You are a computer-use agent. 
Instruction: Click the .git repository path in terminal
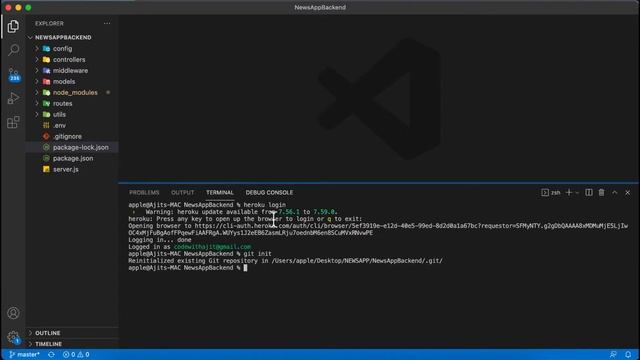[357, 261]
